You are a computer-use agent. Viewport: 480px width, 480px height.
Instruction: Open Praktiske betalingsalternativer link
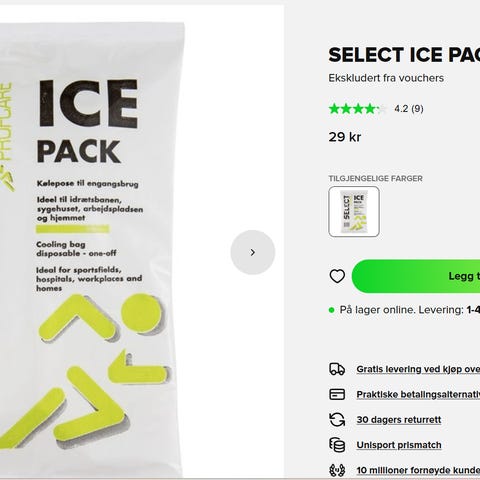point(418,395)
